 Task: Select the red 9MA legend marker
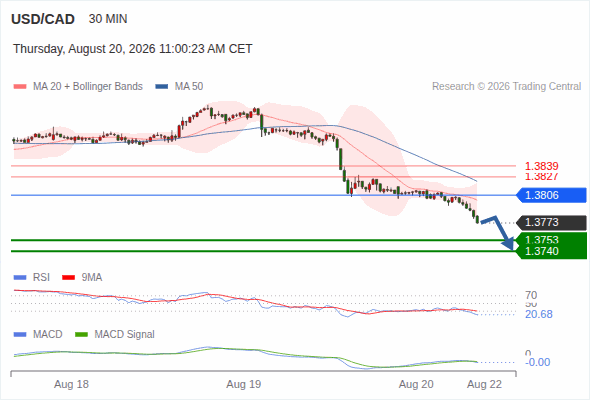click(68, 278)
